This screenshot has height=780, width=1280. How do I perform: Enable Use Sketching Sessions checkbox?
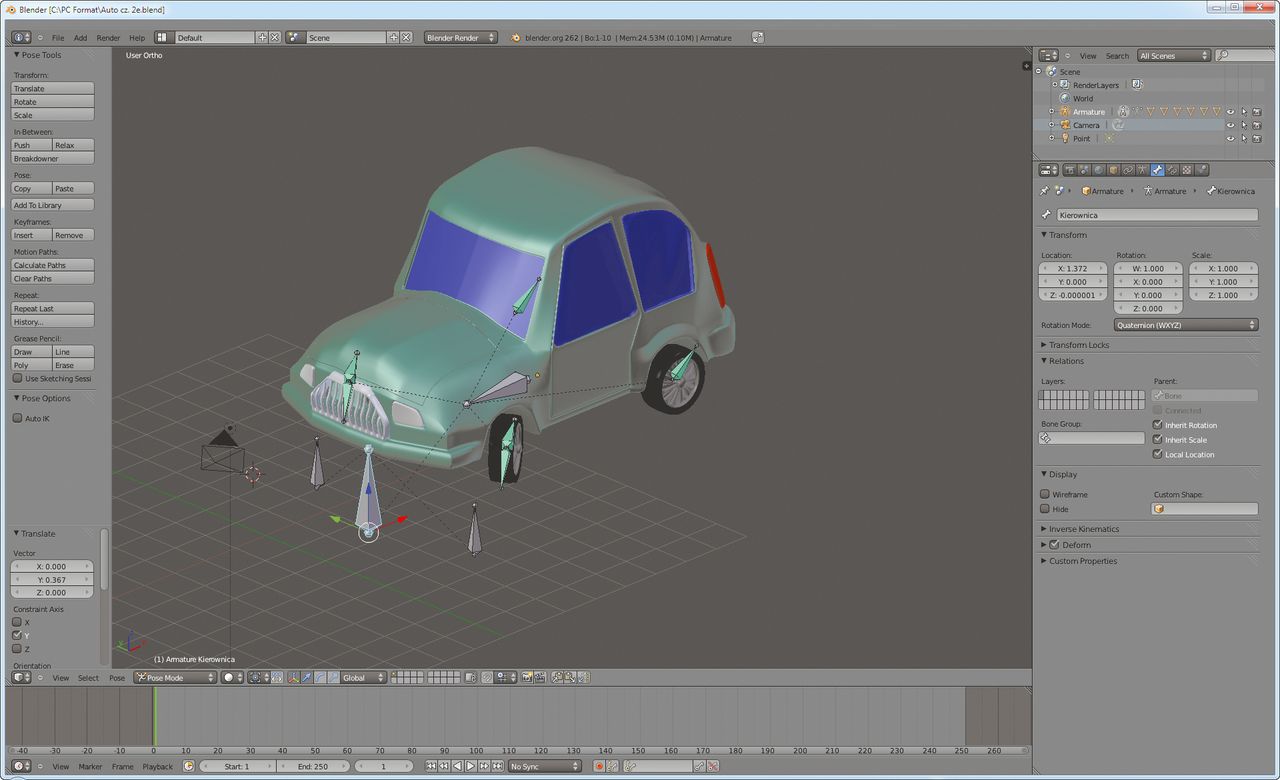click(x=17, y=378)
